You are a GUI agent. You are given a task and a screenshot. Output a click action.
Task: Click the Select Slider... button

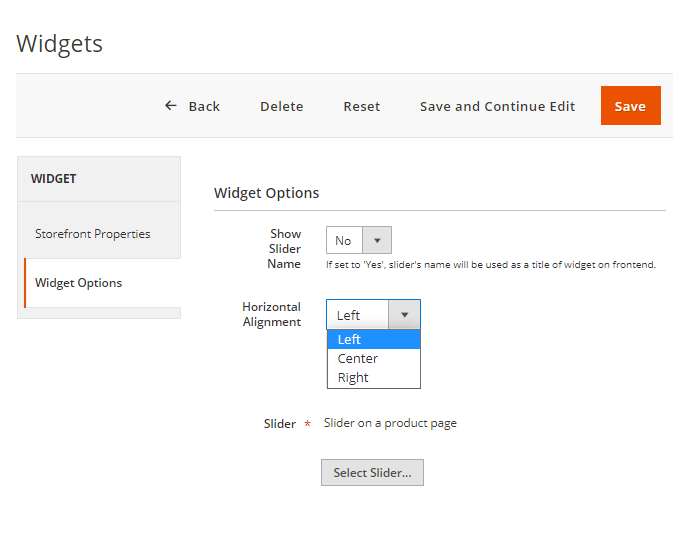(x=372, y=473)
